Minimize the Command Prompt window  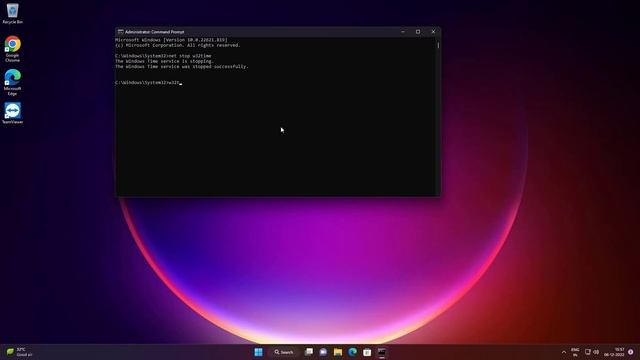[x=403, y=32]
